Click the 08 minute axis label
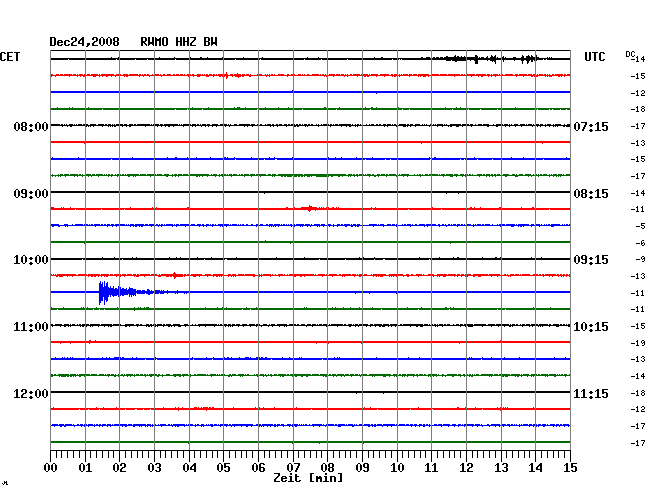The image size is (650, 494). tap(327, 467)
